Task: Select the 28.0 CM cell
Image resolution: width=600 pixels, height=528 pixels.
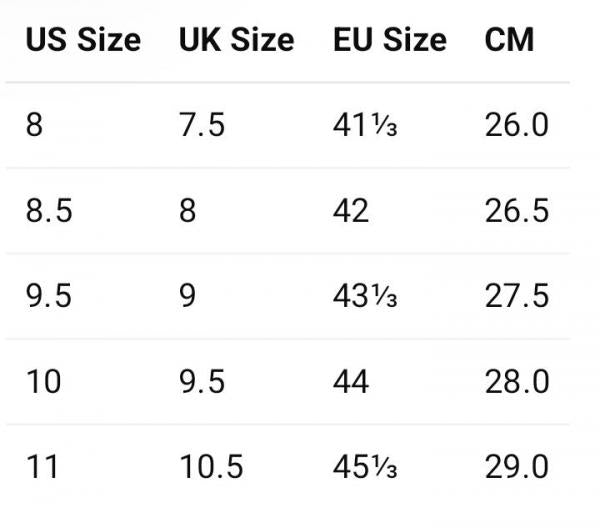Action: (517, 381)
